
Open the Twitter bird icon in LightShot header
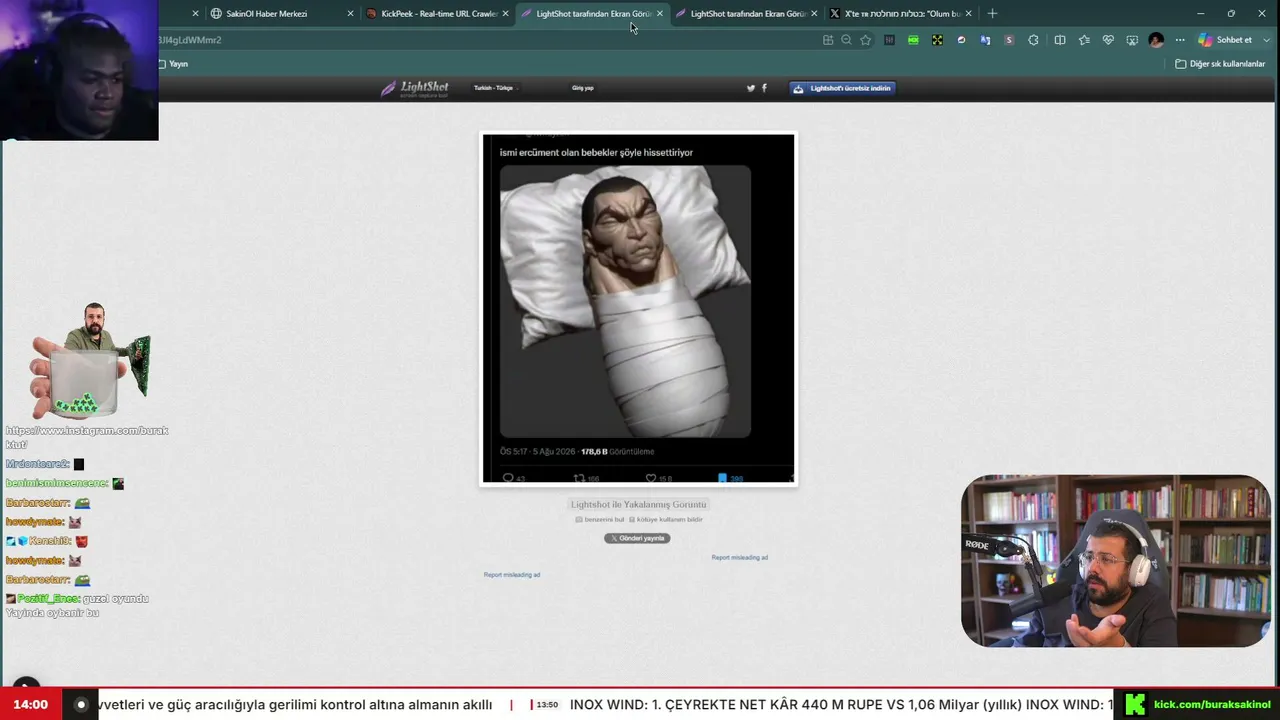click(x=751, y=88)
